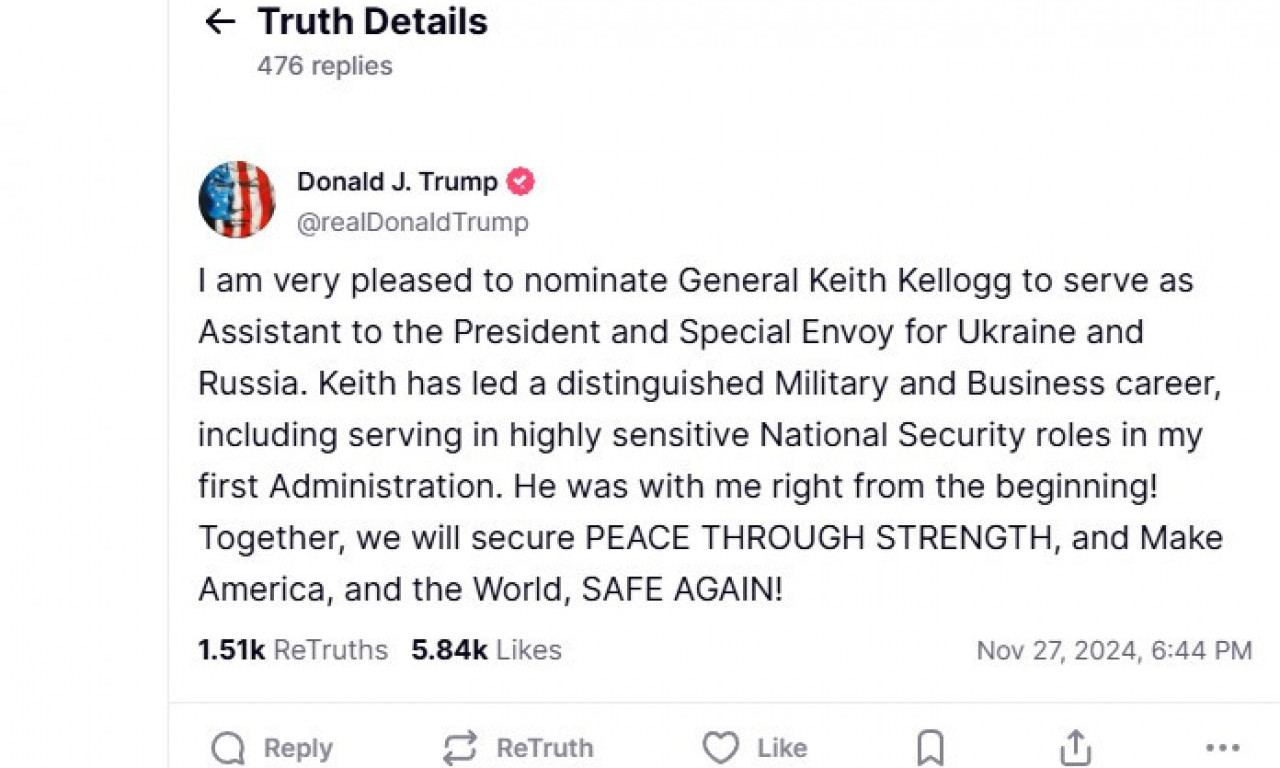Open the flag-painted profile avatar

[237, 199]
